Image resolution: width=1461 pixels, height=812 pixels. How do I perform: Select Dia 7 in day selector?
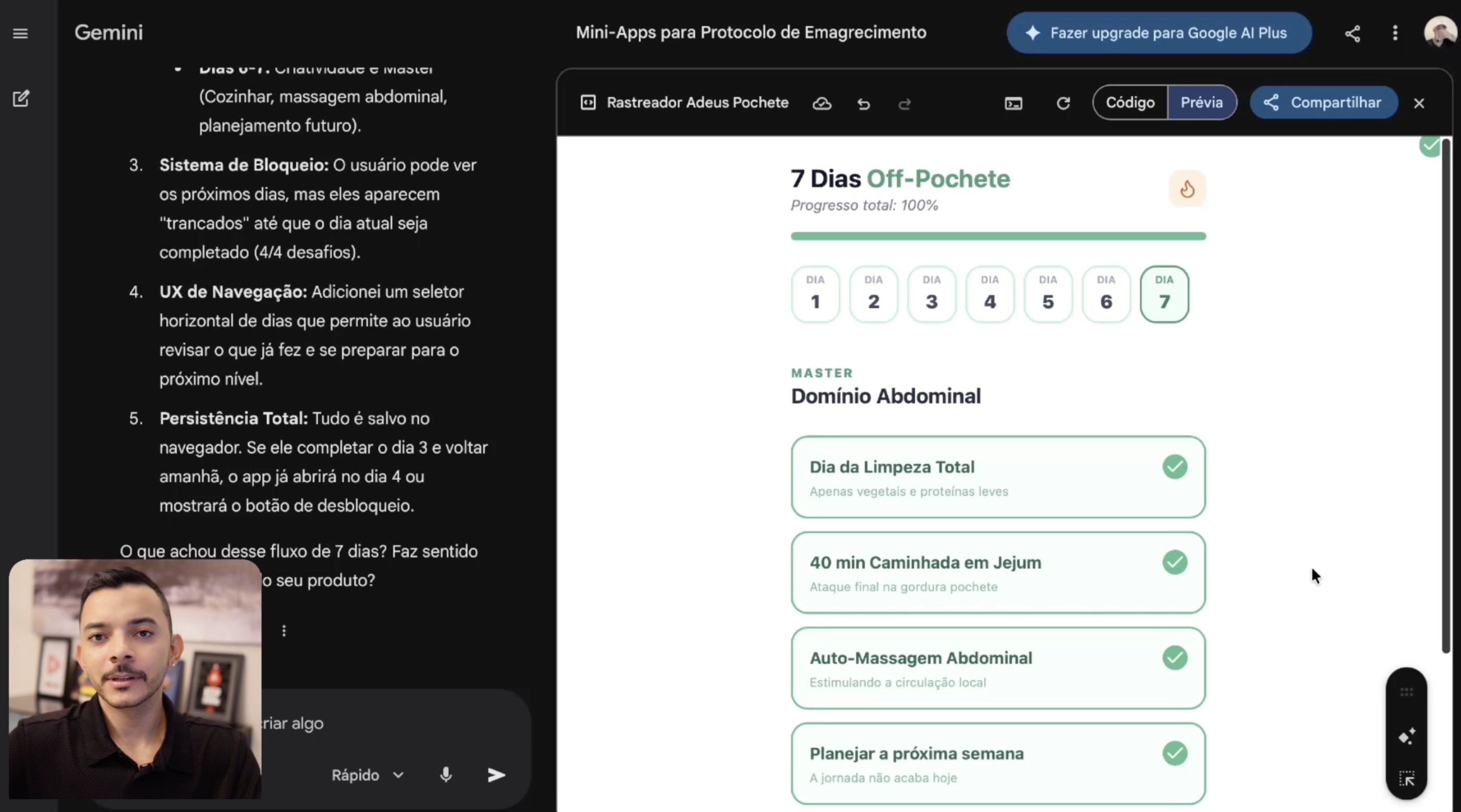[1164, 294]
